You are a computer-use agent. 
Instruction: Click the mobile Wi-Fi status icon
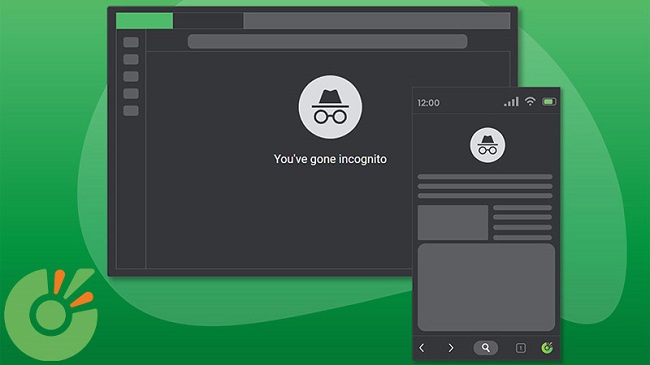click(530, 102)
